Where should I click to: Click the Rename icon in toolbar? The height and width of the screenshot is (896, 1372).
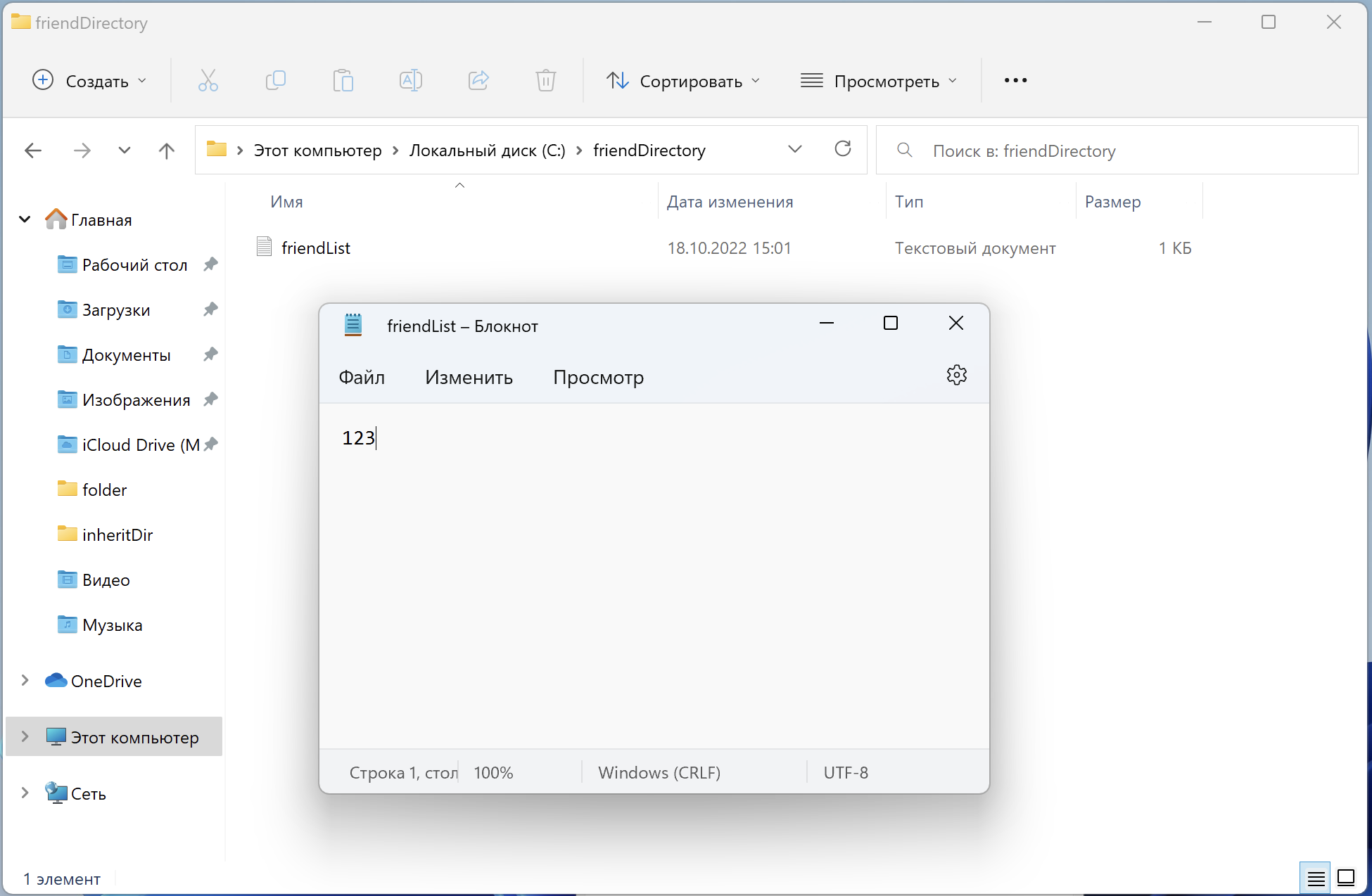[x=410, y=81]
